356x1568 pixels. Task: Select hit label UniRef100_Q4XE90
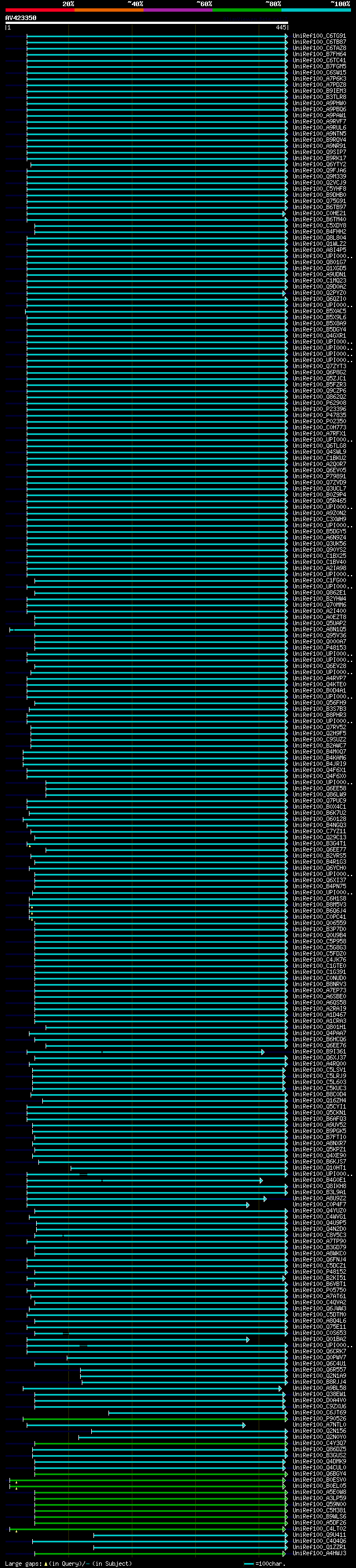(319, 1156)
